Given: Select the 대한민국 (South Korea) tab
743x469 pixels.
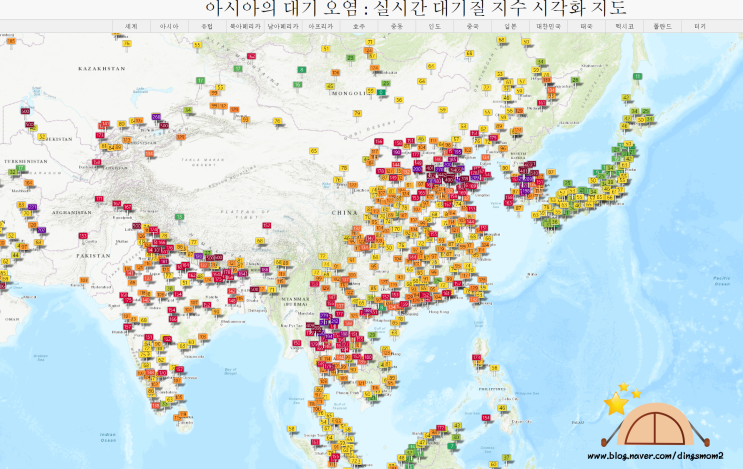Looking at the screenshot, I should point(548,27).
